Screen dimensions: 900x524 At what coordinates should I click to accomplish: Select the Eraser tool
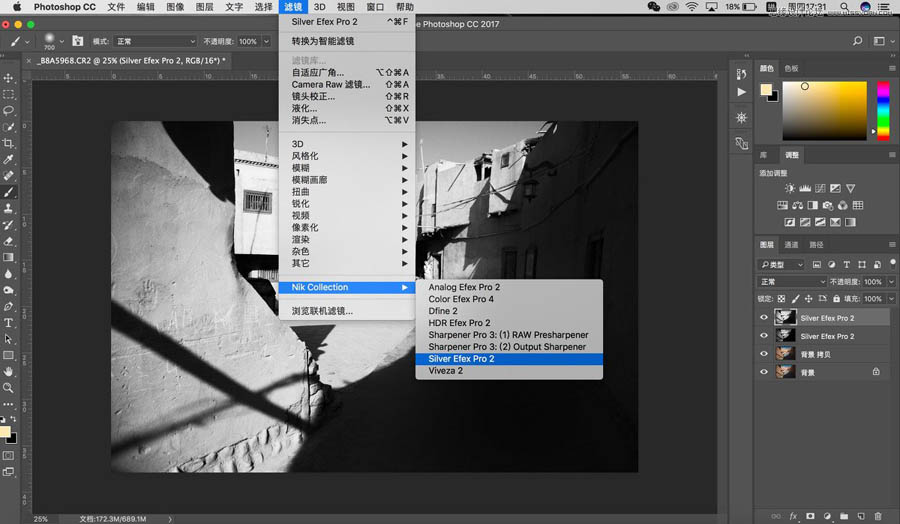[x=8, y=241]
